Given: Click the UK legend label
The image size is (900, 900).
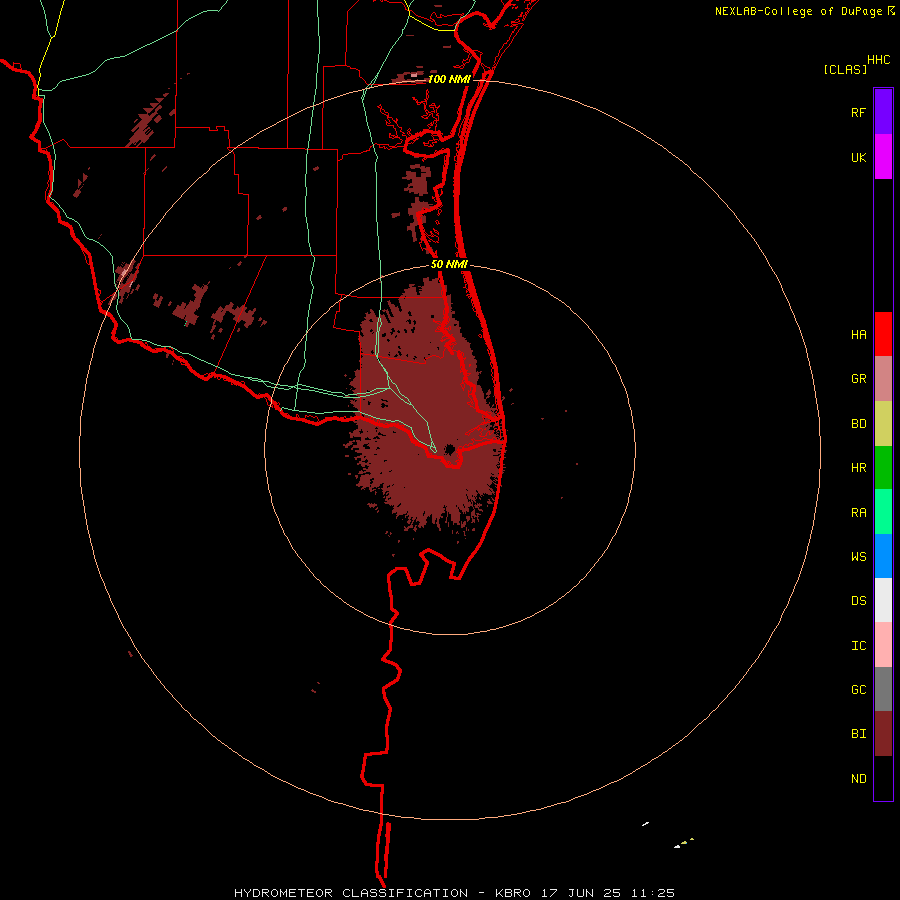Looking at the screenshot, I should pyautogui.click(x=858, y=157).
